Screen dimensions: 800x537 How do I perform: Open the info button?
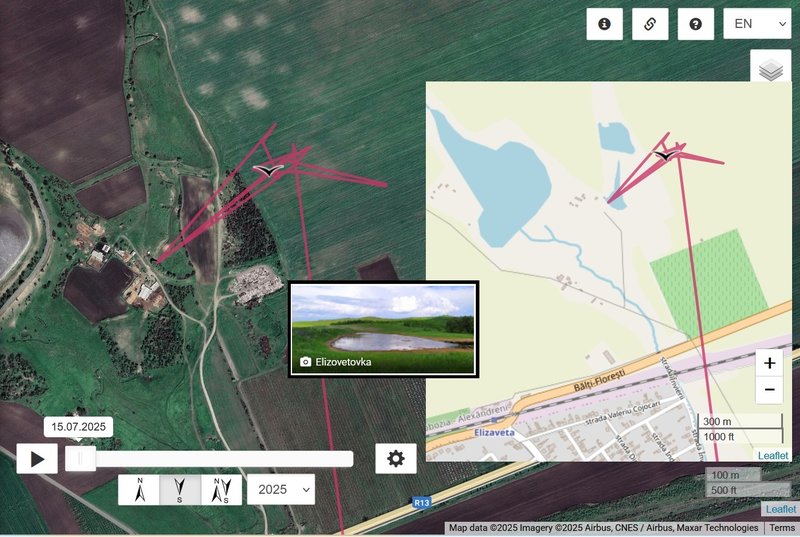click(605, 24)
